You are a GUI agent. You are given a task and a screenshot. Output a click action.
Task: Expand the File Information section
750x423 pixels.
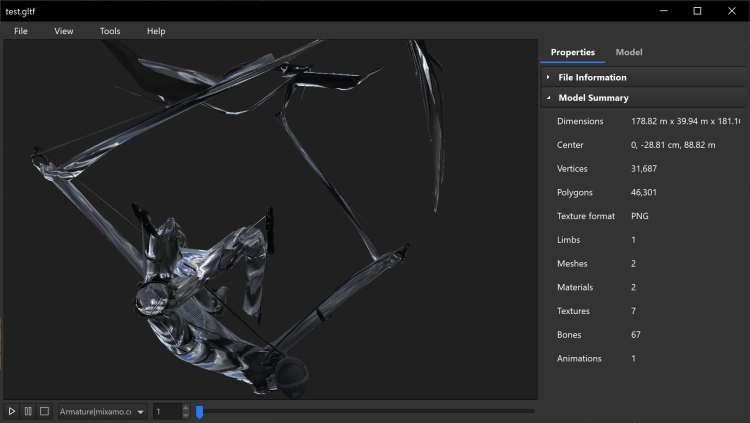point(592,77)
